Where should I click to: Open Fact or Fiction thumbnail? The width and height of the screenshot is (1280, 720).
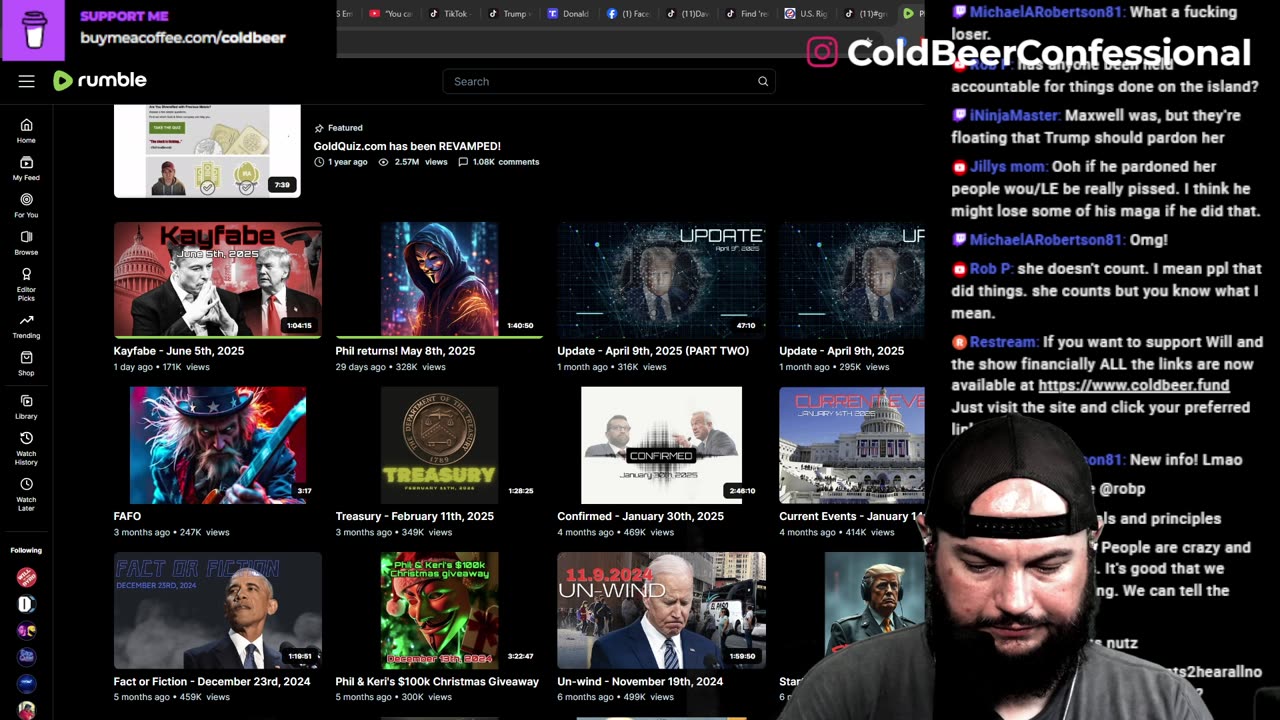pyautogui.click(x=218, y=610)
